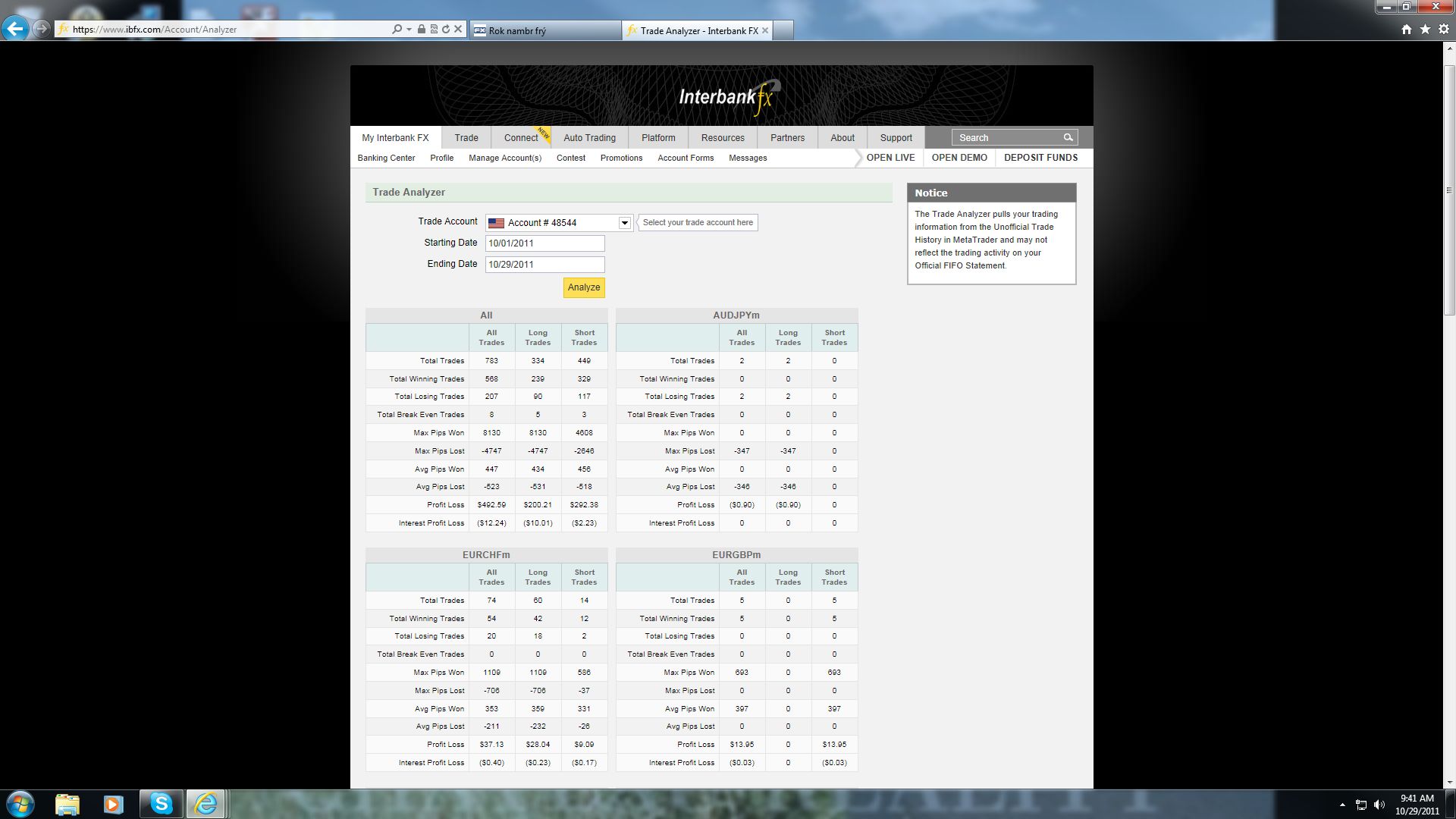Open the Trade menu

pos(466,137)
